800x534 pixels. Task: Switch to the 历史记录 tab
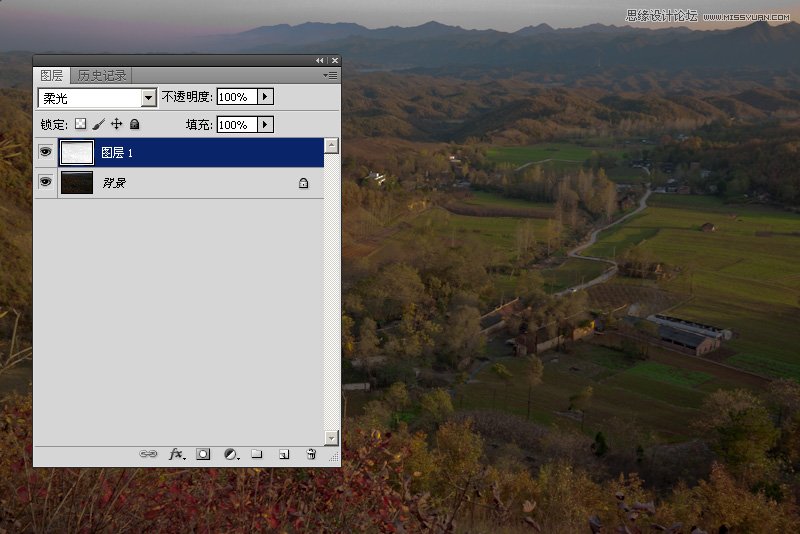click(x=102, y=75)
